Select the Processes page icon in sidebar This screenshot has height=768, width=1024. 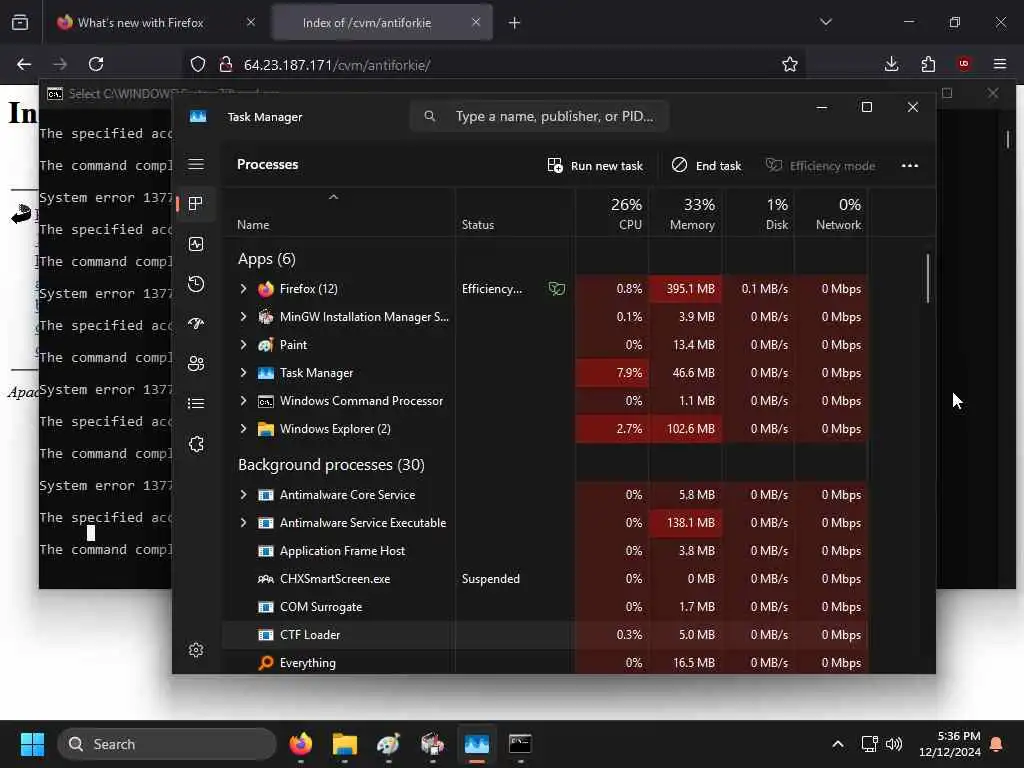click(196, 204)
